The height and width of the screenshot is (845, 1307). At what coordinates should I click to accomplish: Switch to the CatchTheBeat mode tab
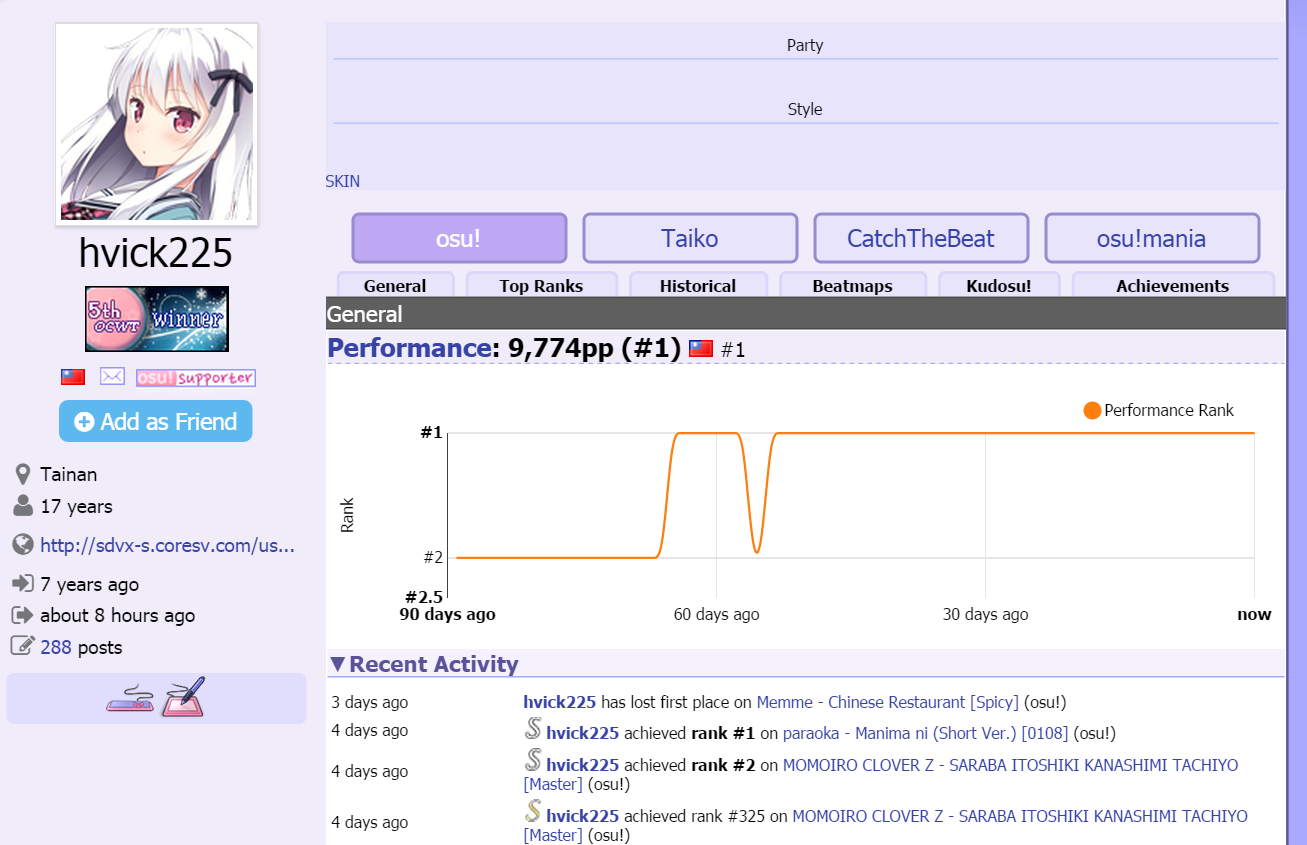click(921, 238)
